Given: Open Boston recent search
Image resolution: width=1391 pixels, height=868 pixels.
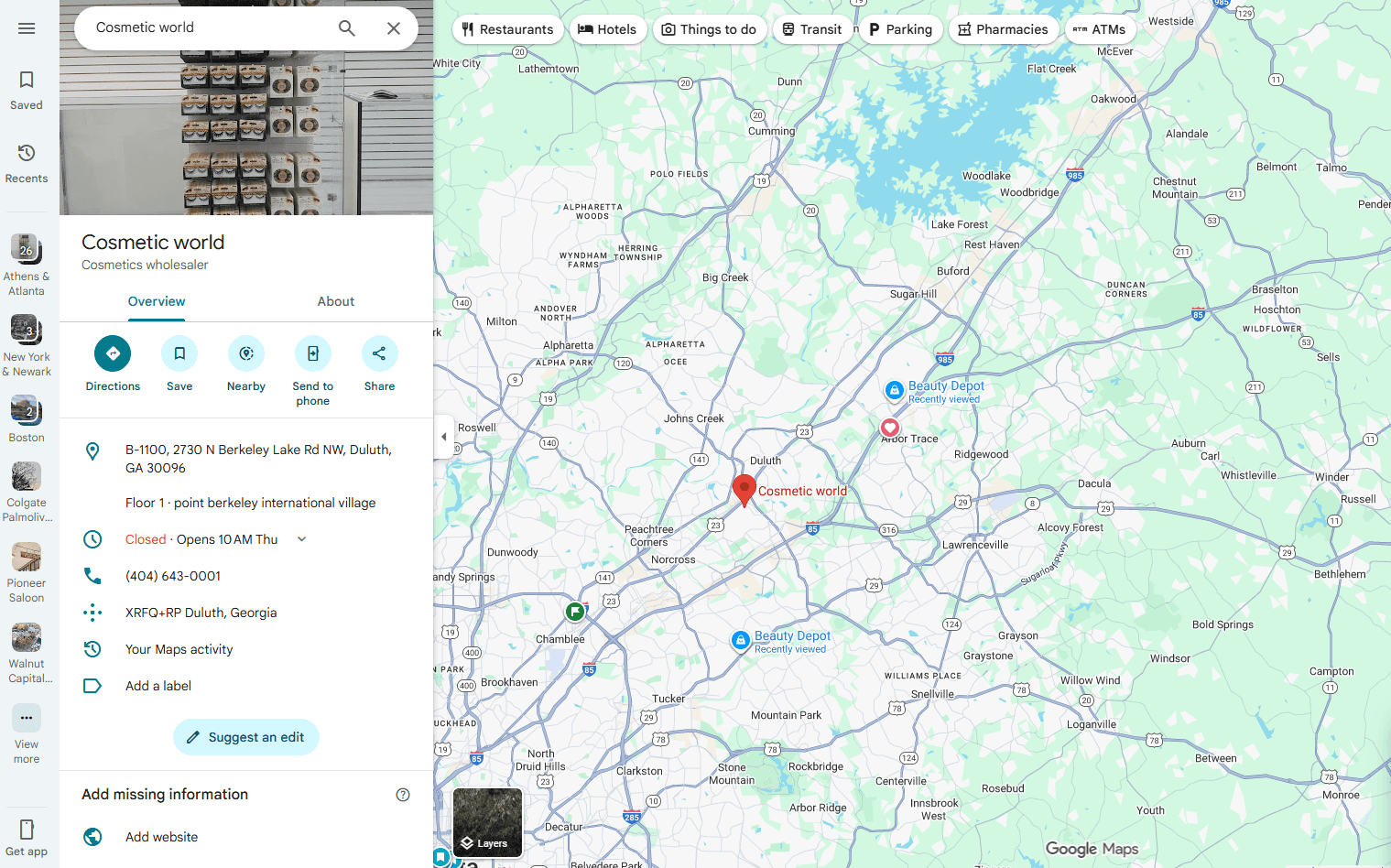Looking at the screenshot, I should point(27,419).
